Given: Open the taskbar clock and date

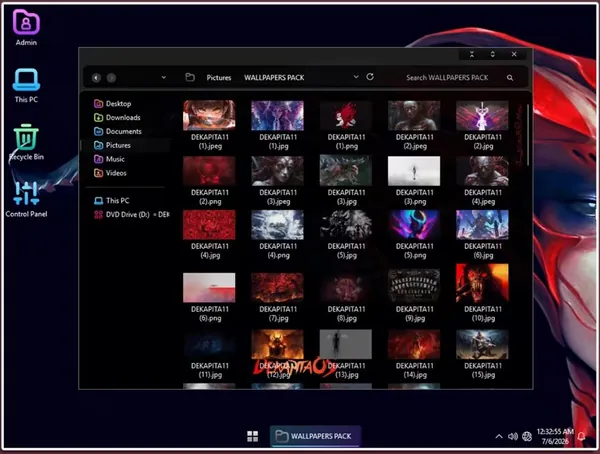Looking at the screenshot, I should pos(555,436).
